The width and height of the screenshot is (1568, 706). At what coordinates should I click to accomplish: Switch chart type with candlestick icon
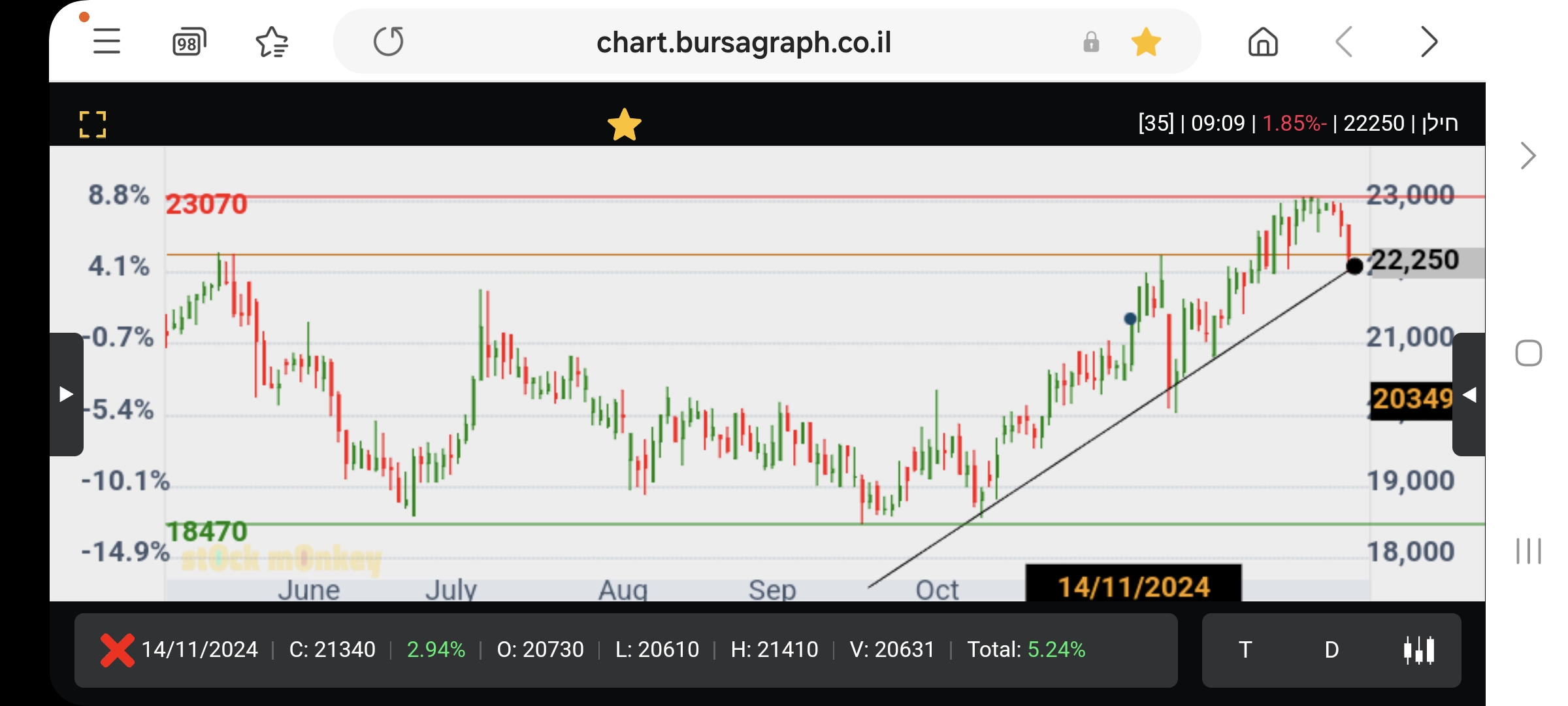pyautogui.click(x=1418, y=650)
